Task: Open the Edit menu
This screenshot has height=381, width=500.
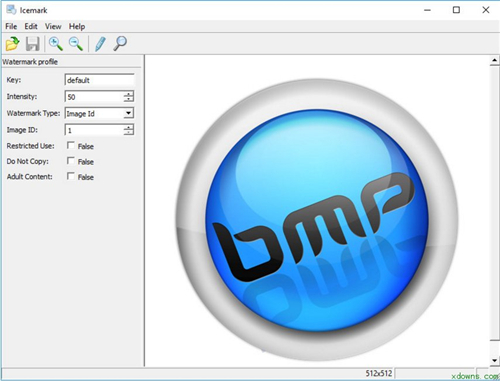Action: [x=31, y=26]
